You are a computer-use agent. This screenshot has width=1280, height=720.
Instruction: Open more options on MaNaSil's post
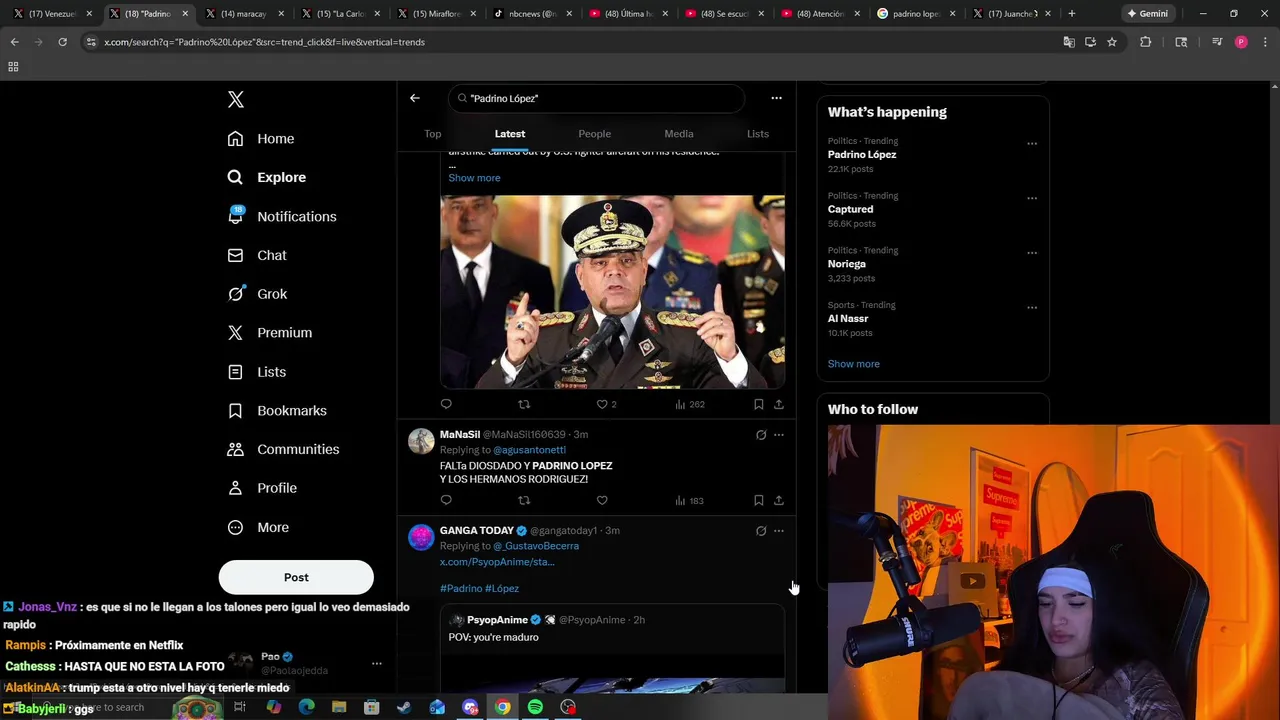pos(779,435)
